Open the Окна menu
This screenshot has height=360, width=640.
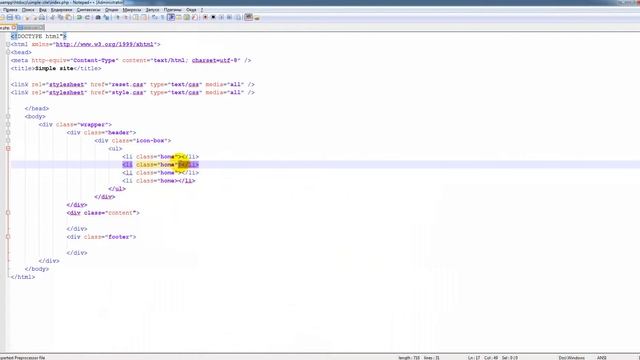[191, 9]
